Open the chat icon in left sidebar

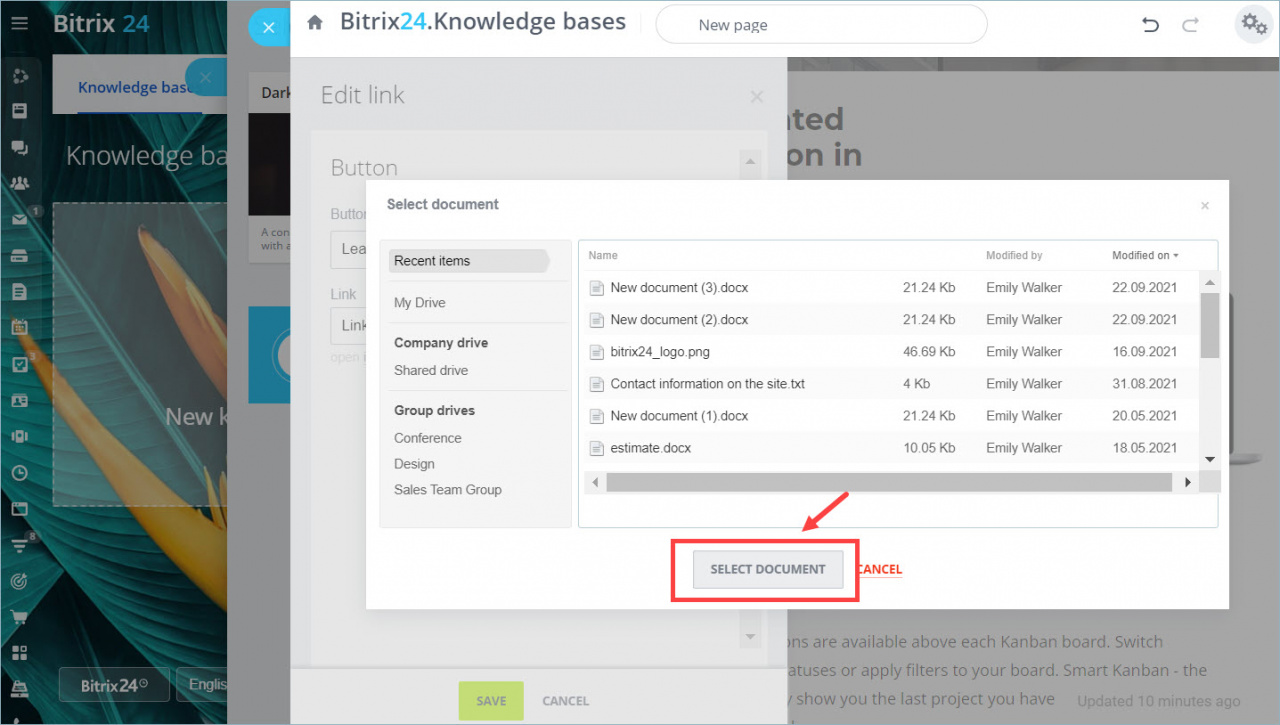[x=19, y=147]
